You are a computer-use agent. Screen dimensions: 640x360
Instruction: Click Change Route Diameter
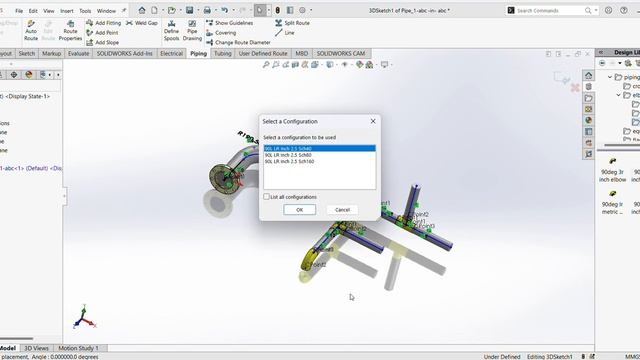[238, 42]
